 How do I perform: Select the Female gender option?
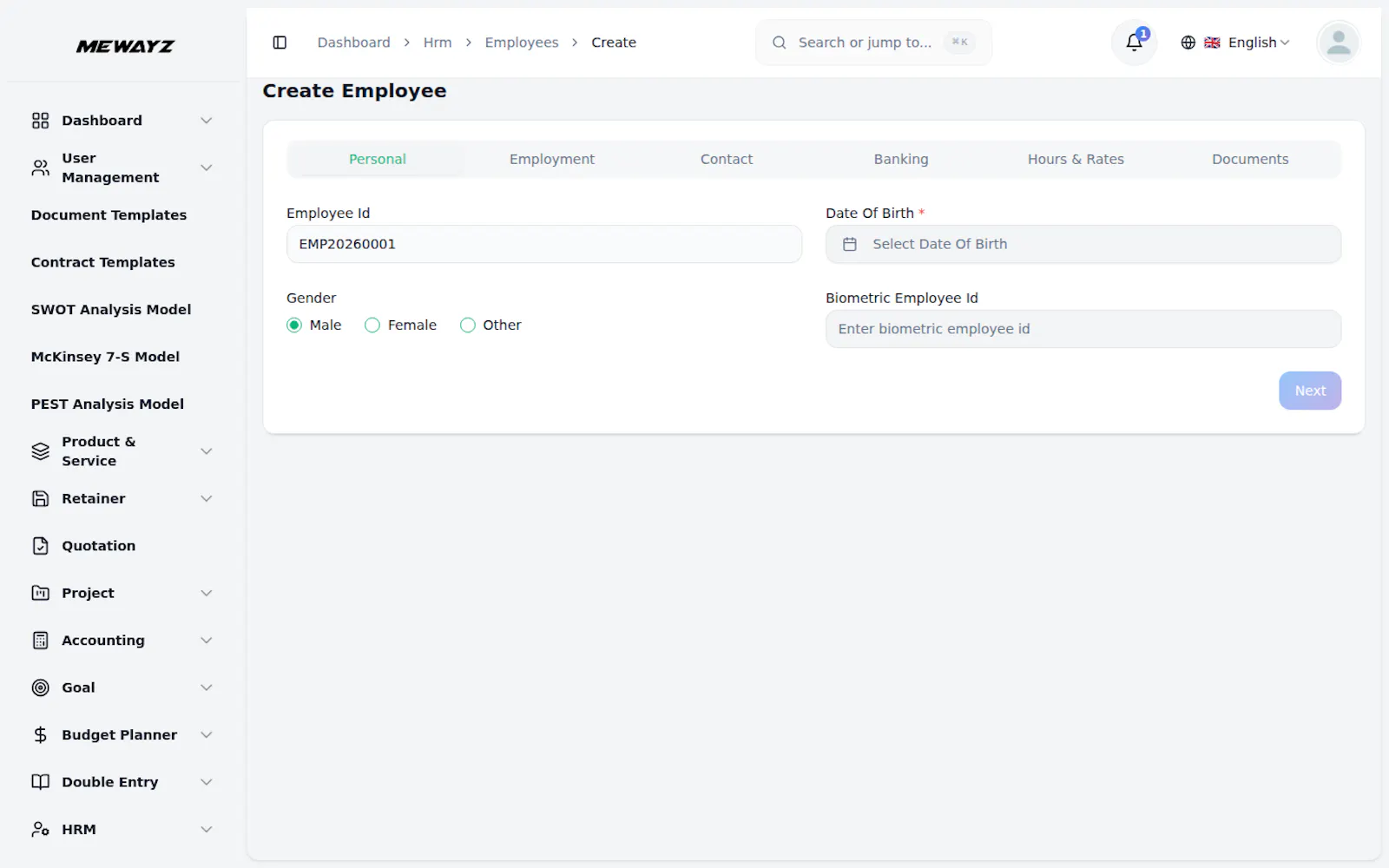[x=372, y=325]
